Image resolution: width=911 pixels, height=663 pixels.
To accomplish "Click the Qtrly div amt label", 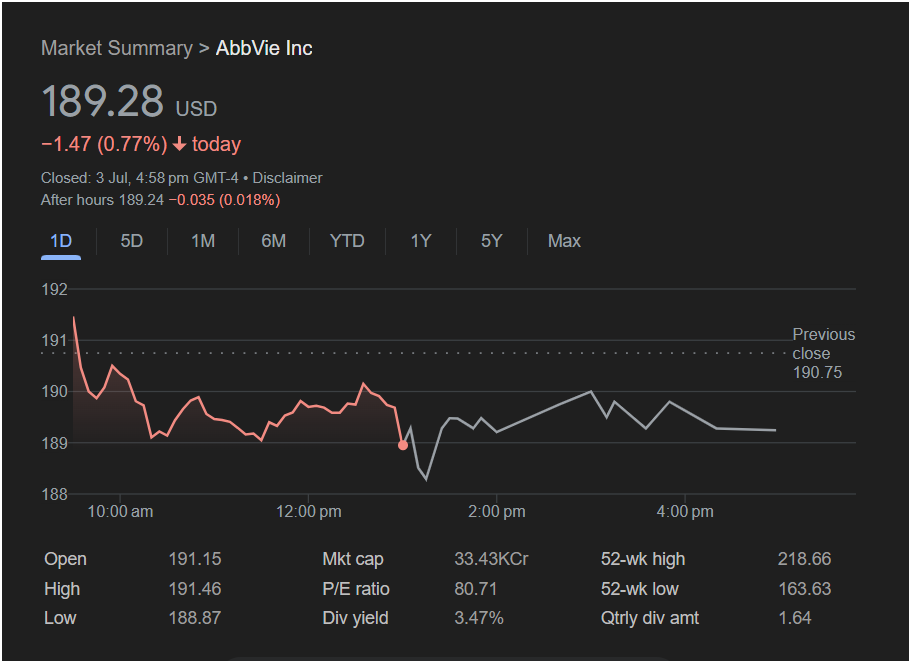I will [650, 618].
